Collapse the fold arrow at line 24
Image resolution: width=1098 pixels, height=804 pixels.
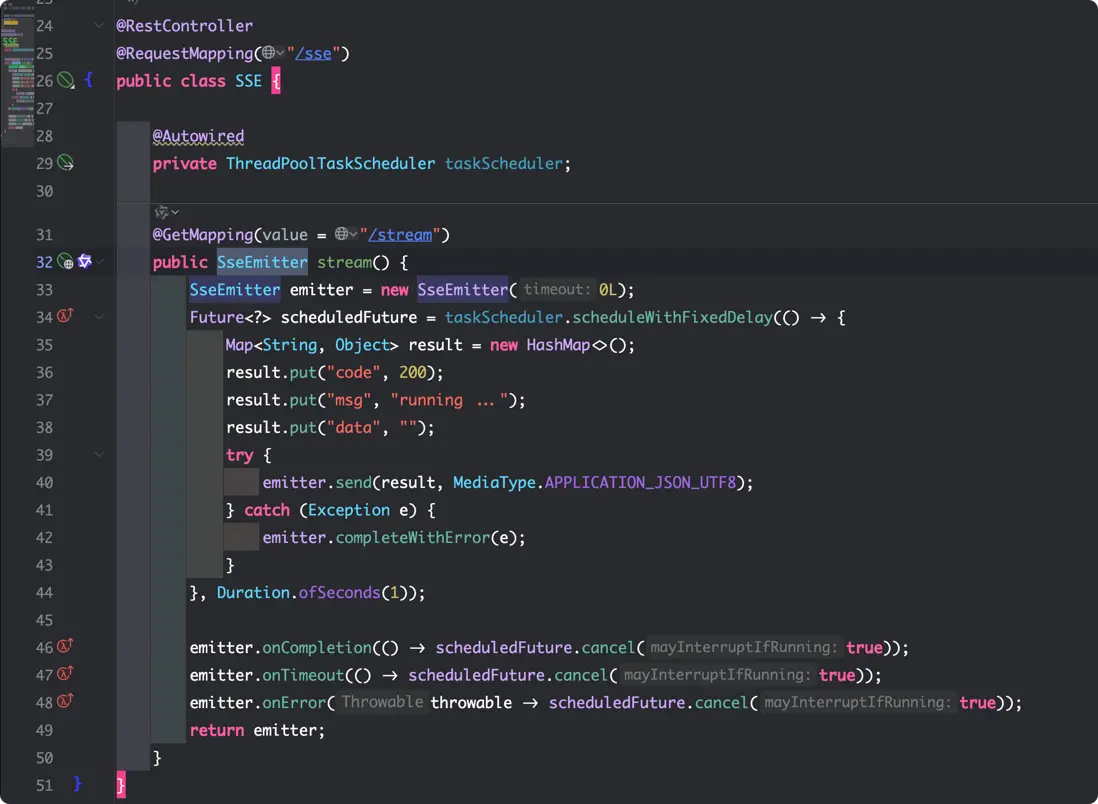point(99,25)
